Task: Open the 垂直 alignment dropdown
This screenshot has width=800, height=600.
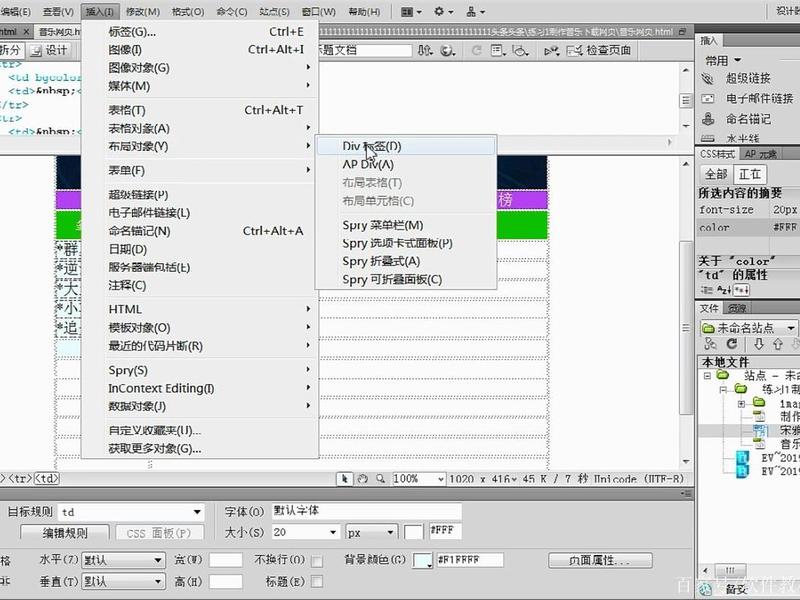Action: click(x=123, y=581)
